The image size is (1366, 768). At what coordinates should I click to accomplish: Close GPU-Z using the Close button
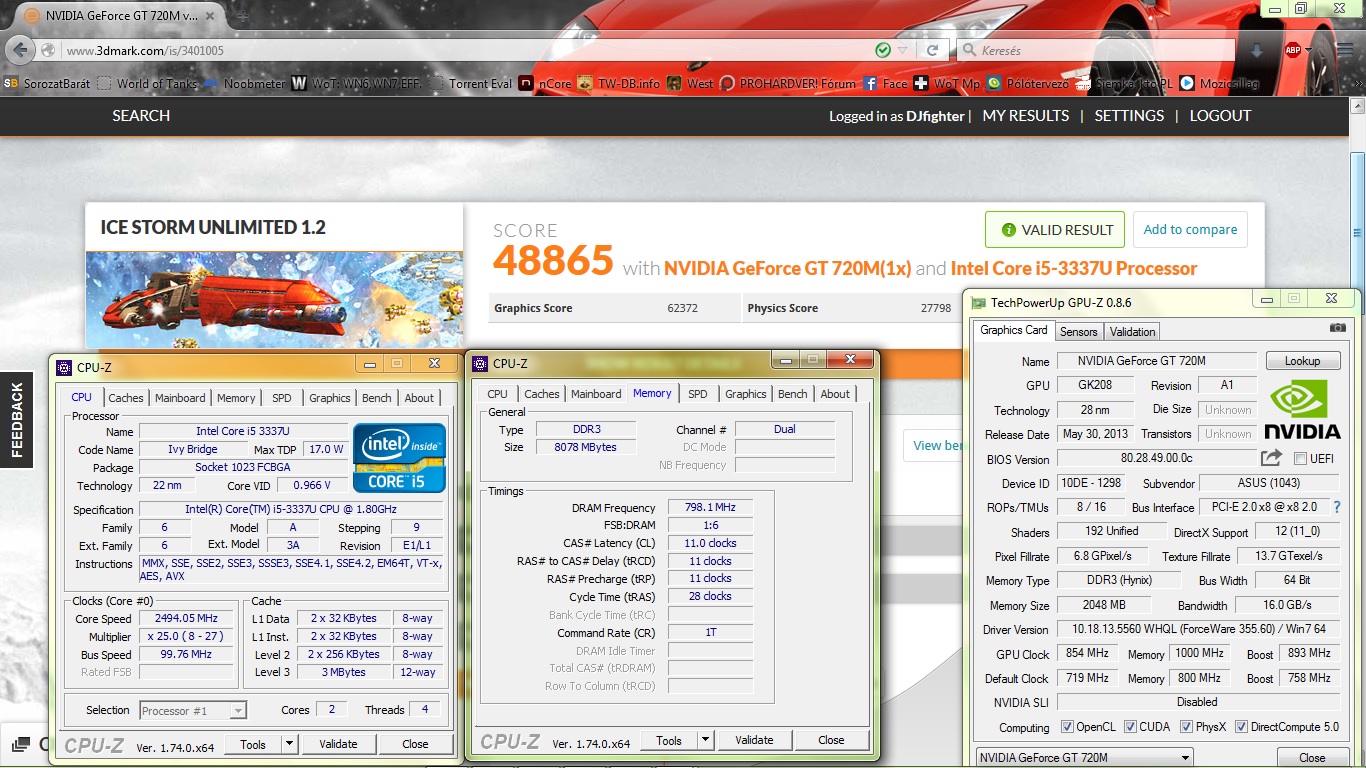click(x=1312, y=757)
